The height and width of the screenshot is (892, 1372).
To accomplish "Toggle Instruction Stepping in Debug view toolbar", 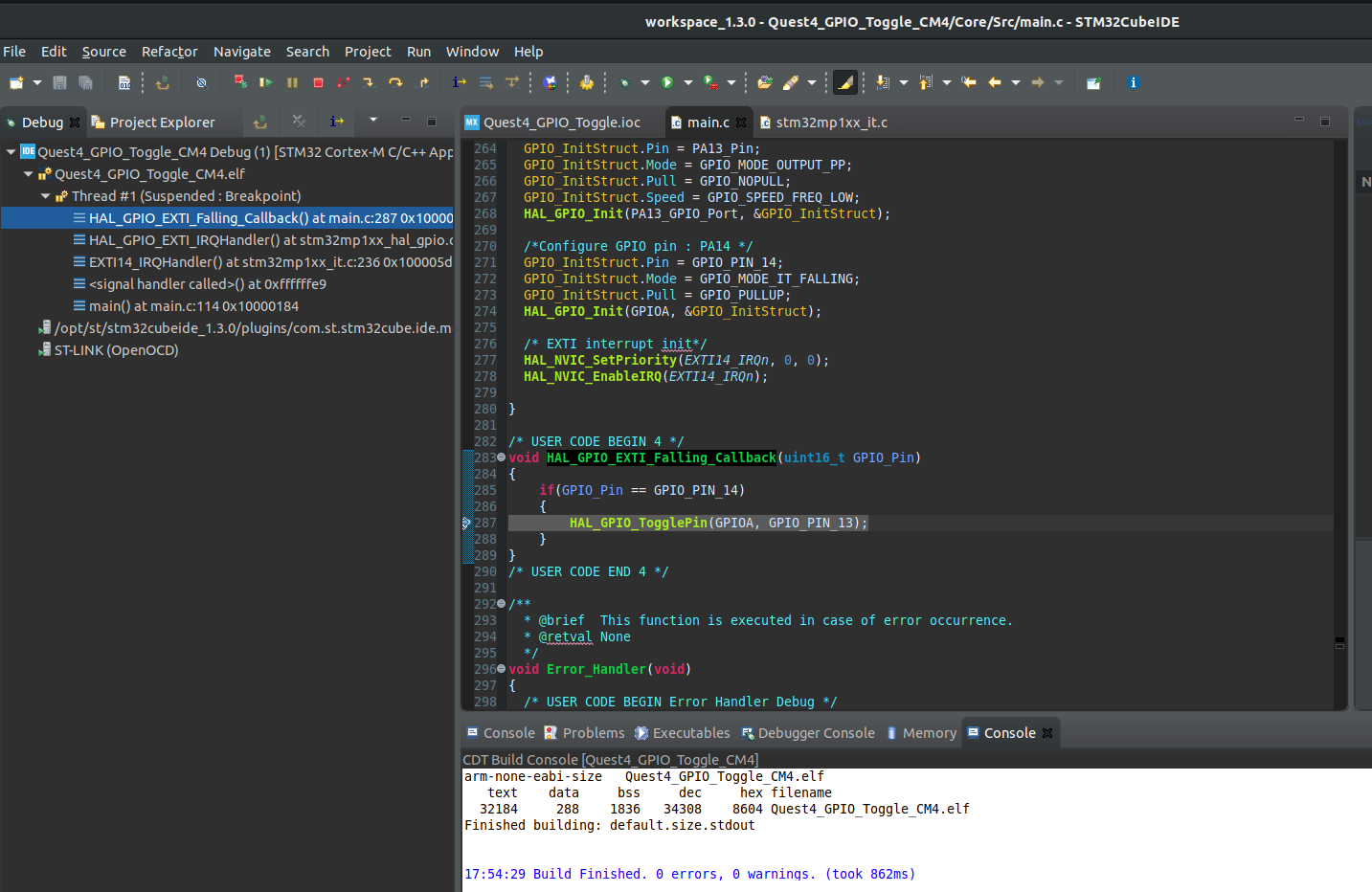I will pos(337,122).
